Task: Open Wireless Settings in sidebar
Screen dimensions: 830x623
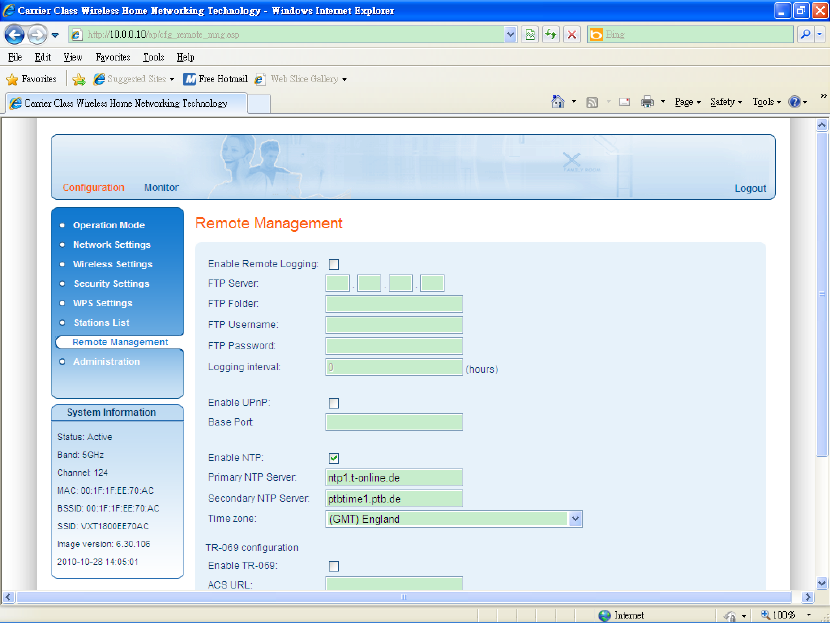Action: point(113,264)
